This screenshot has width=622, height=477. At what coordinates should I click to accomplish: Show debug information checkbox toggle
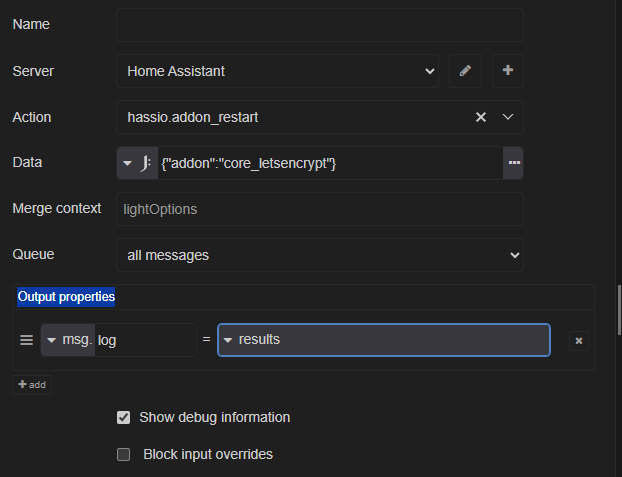124,417
